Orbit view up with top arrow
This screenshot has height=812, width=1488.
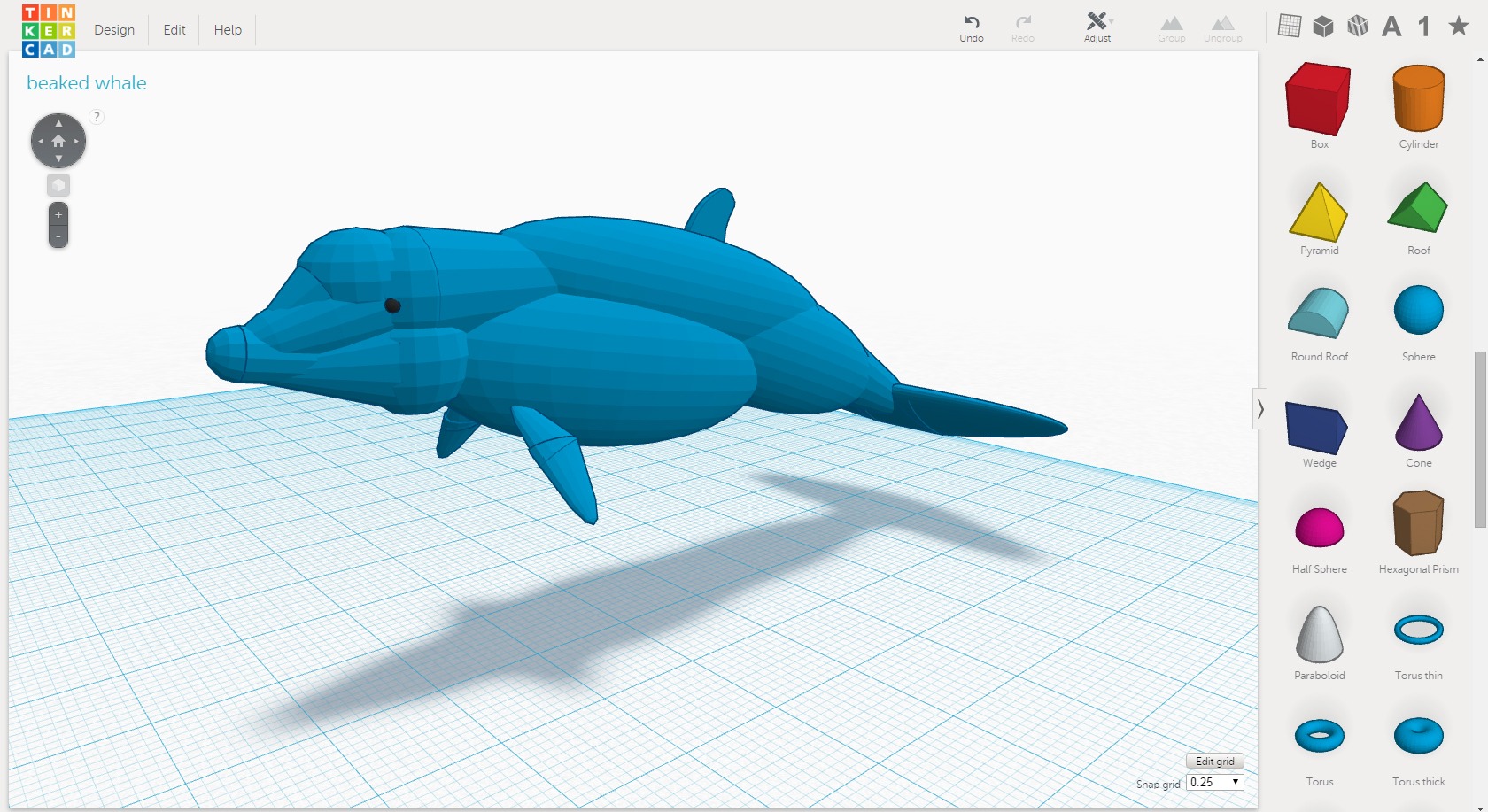tap(58, 123)
